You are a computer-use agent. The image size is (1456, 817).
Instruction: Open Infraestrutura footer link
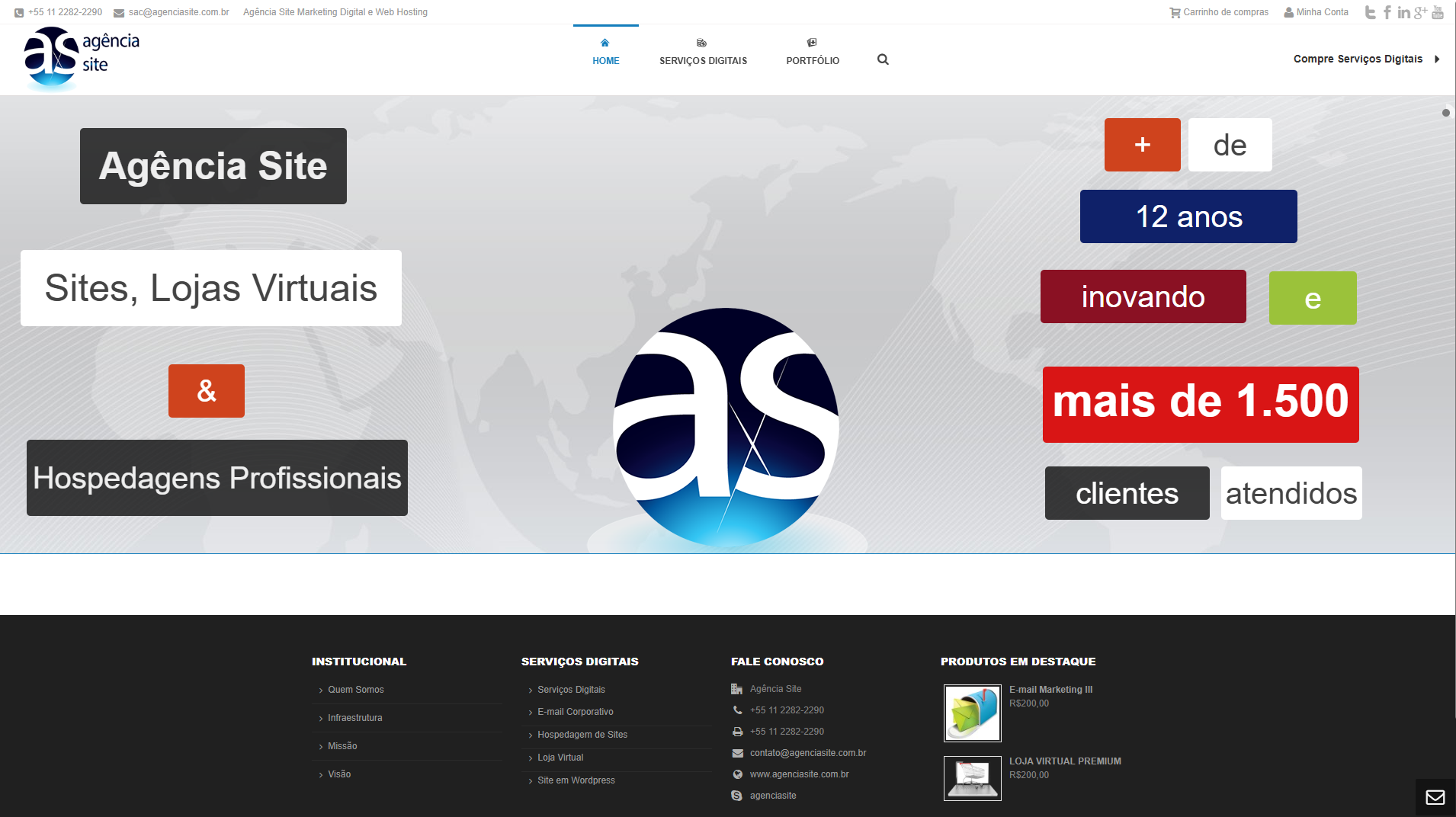[355, 718]
